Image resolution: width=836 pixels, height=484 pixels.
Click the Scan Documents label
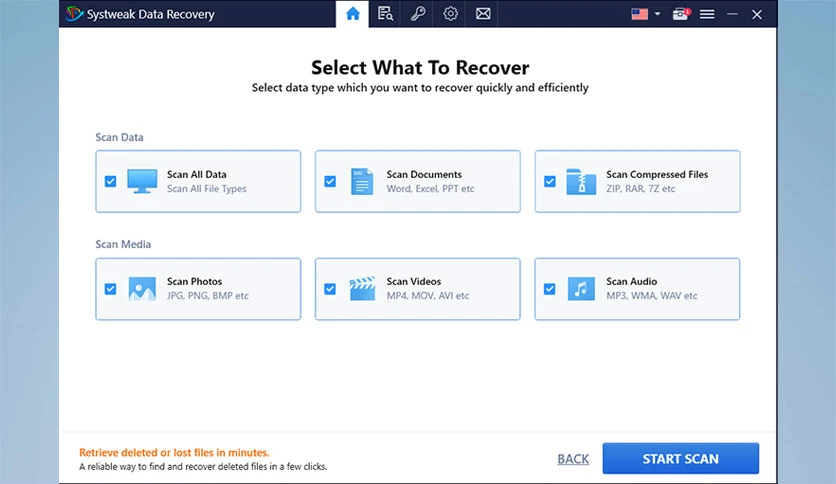[424, 174]
